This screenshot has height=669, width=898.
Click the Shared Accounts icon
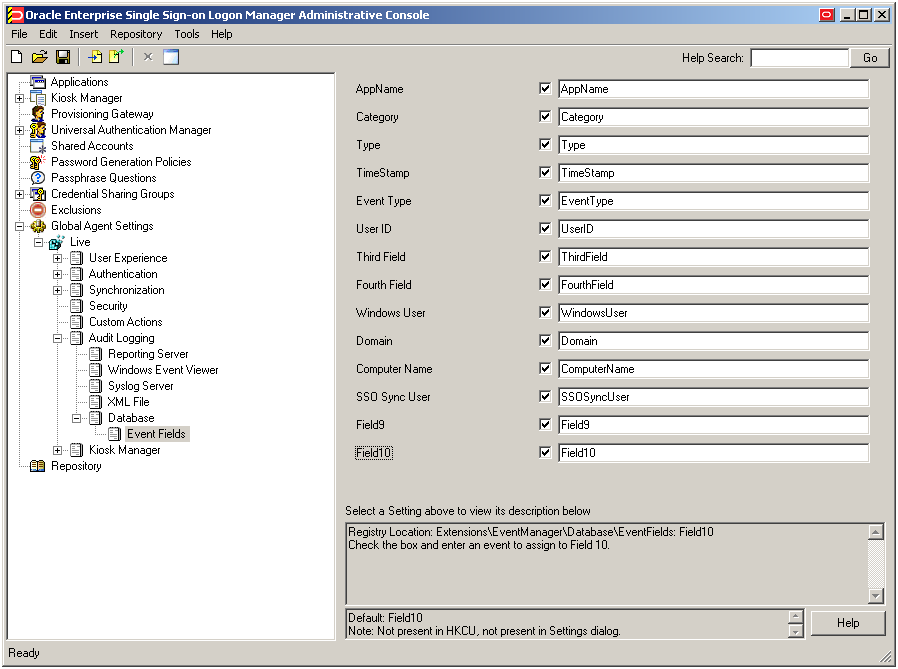click(x=38, y=146)
